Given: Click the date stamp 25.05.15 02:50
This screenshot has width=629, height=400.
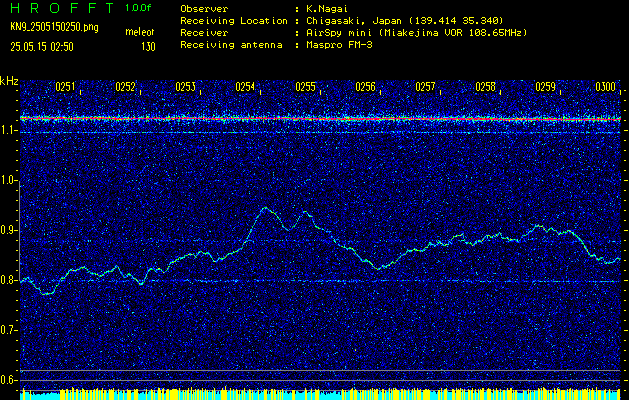Looking at the screenshot, I should [x=42, y=47].
